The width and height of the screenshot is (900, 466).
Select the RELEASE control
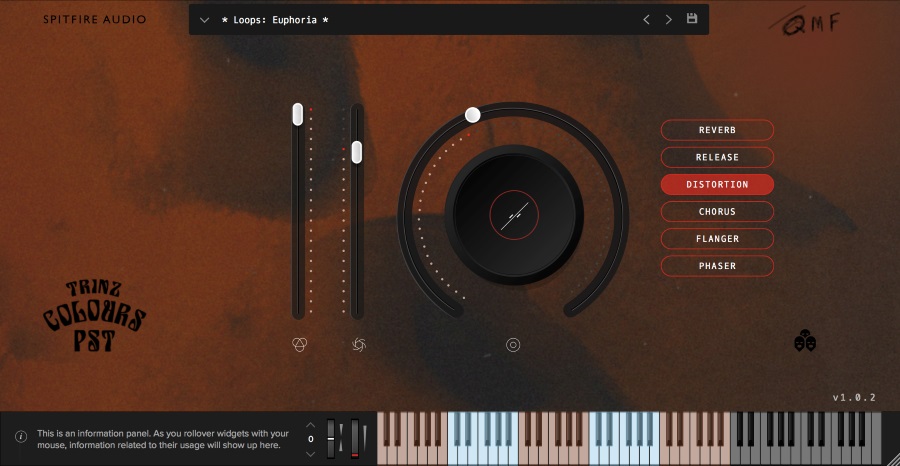(717, 157)
